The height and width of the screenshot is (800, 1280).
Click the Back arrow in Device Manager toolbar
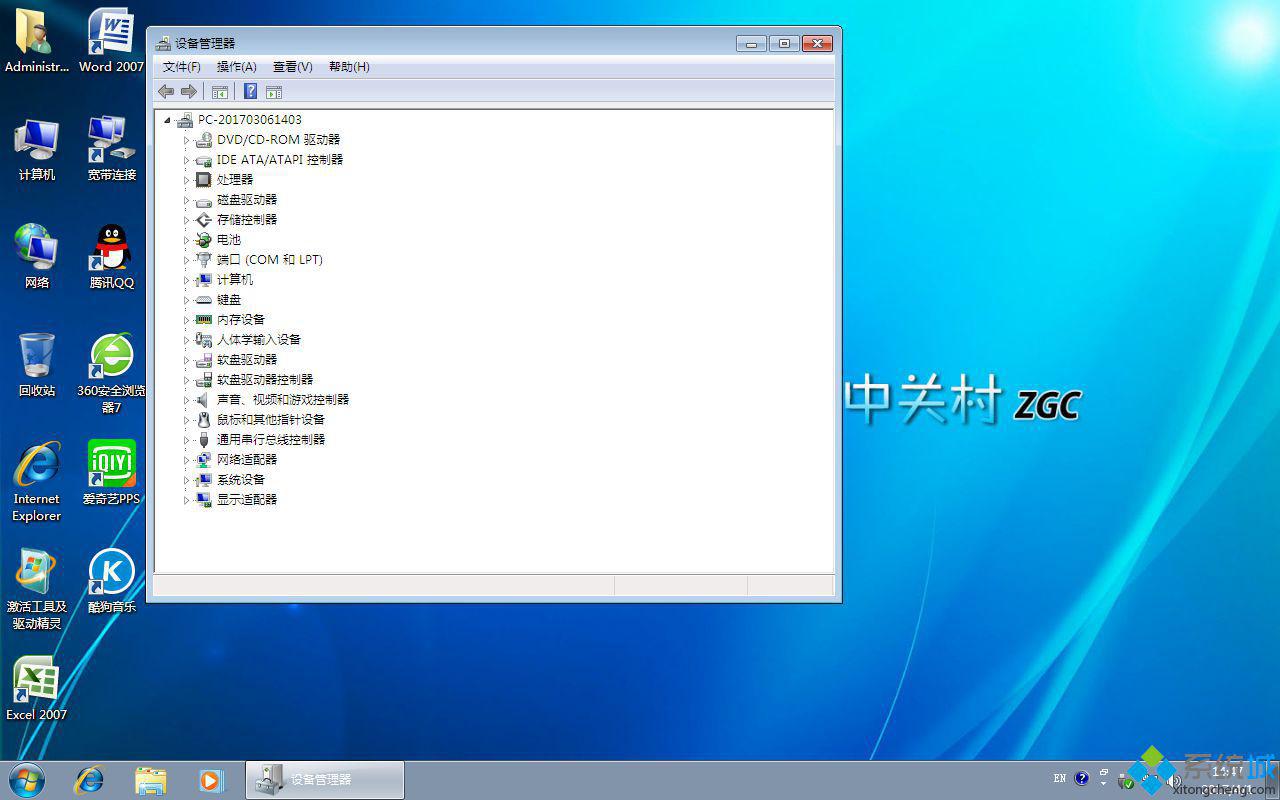pos(166,92)
